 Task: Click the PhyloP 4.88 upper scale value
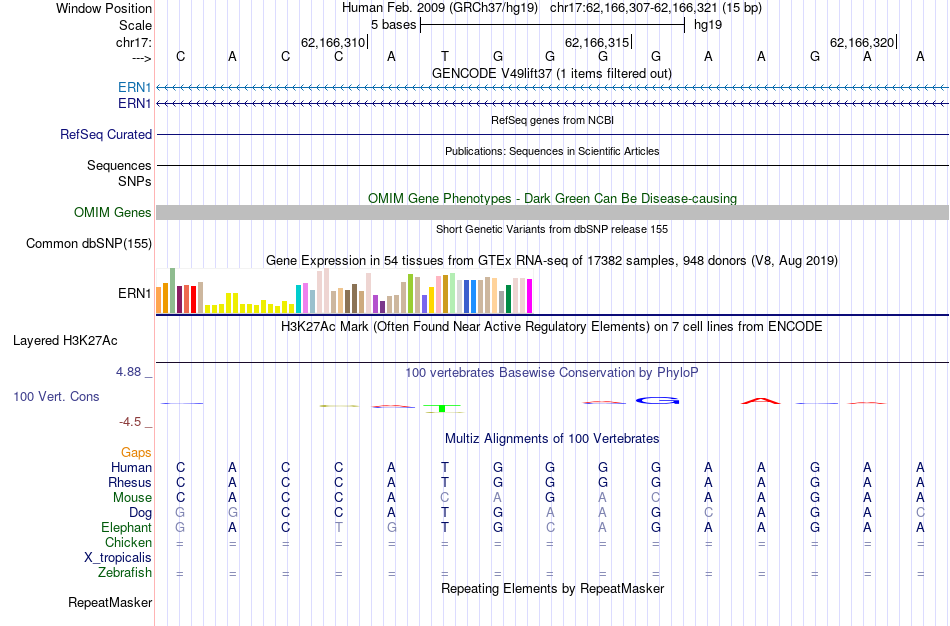(128, 371)
